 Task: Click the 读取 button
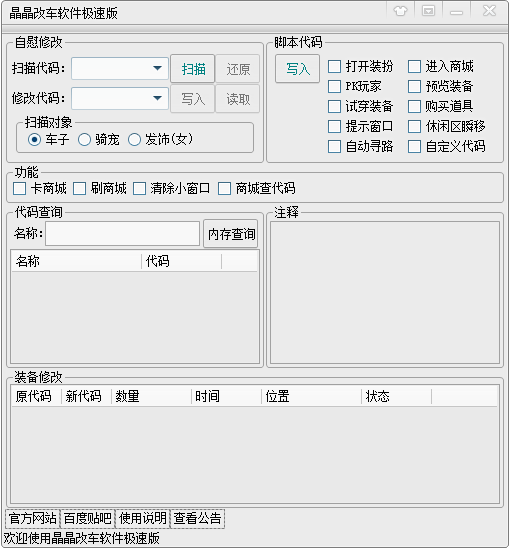238,99
